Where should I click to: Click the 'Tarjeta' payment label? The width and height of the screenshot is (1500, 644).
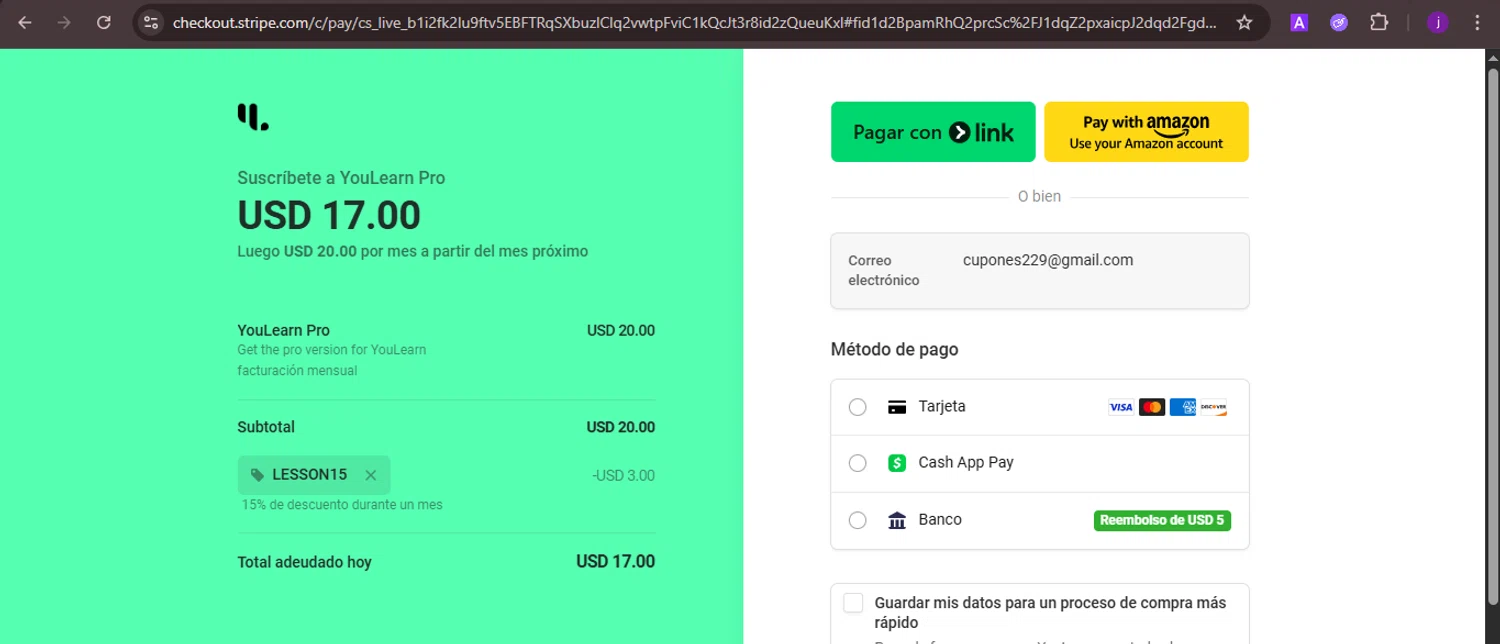pyautogui.click(x=942, y=406)
